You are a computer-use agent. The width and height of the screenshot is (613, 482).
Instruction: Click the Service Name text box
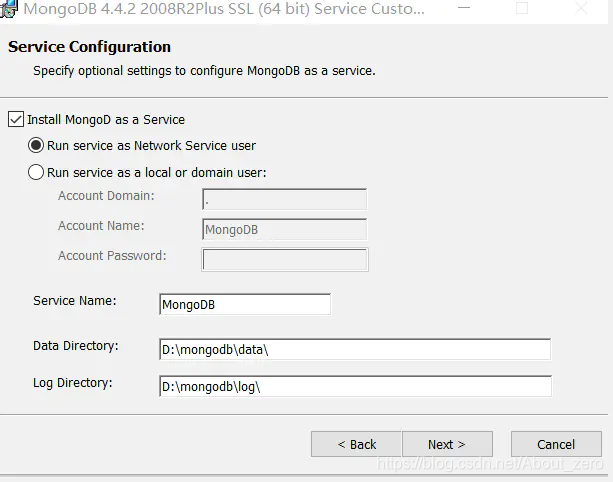click(x=245, y=305)
